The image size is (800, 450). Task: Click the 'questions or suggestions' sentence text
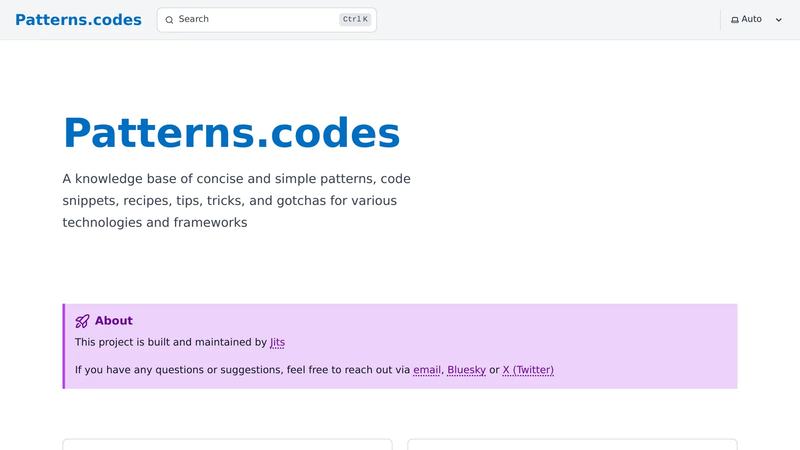pos(314,370)
